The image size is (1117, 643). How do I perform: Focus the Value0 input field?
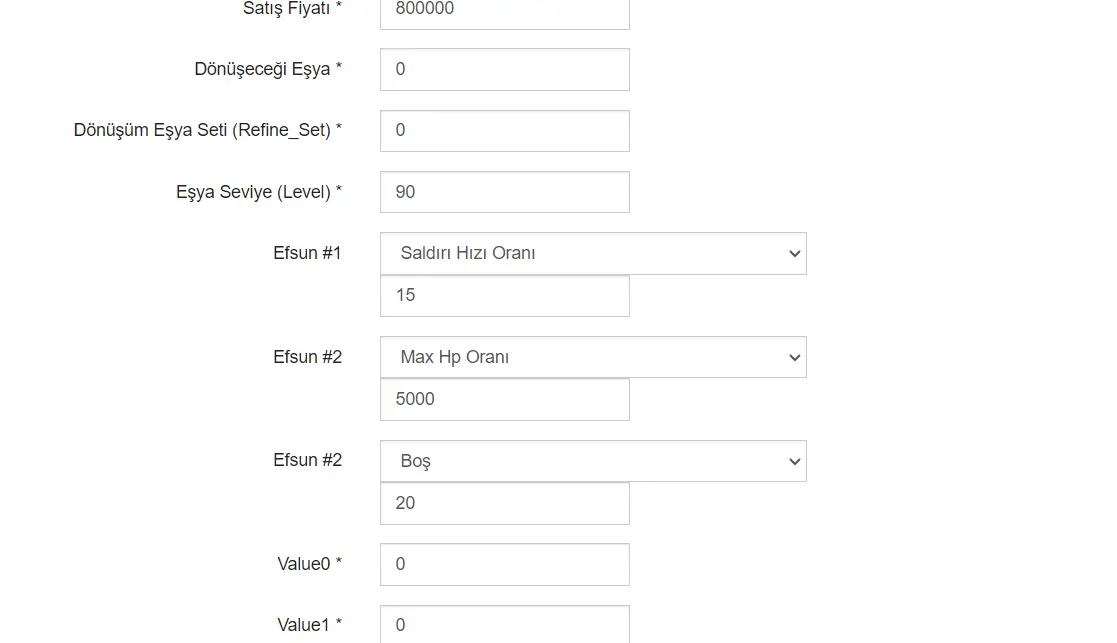pyautogui.click(x=504, y=564)
